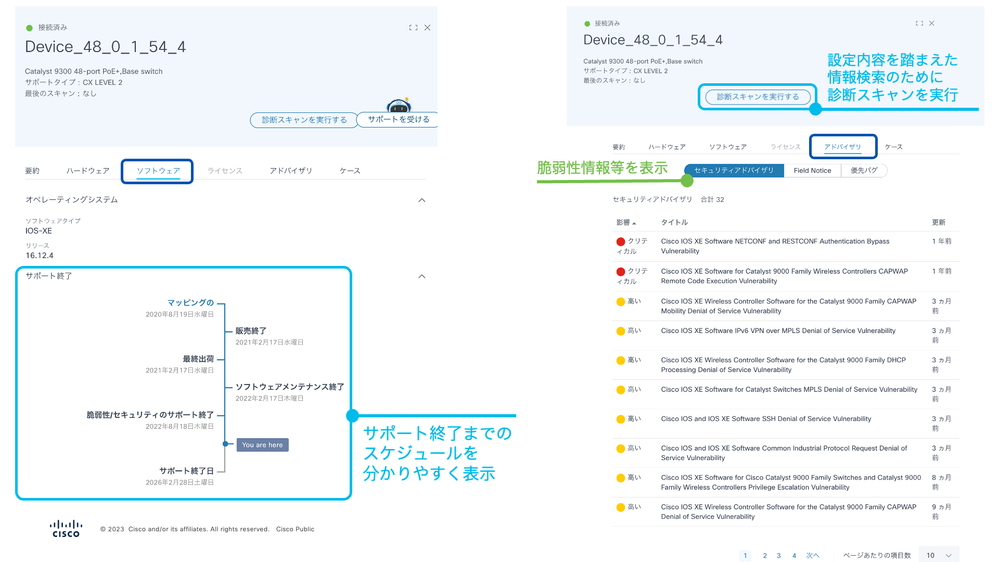
Task: Open ライセンス tab in right panel
Action: click(785, 147)
